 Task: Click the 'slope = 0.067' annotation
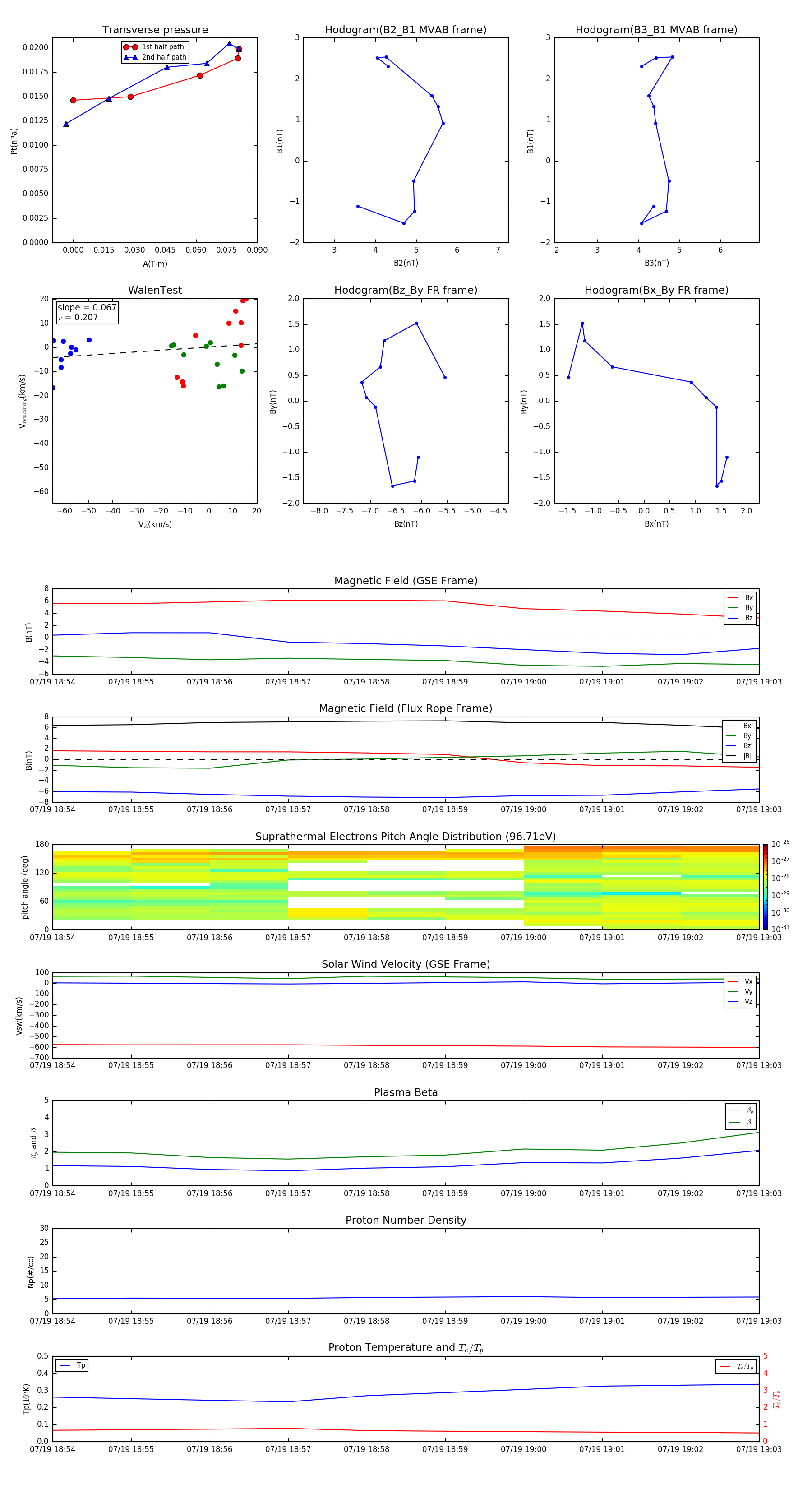[x=87, y=308]
